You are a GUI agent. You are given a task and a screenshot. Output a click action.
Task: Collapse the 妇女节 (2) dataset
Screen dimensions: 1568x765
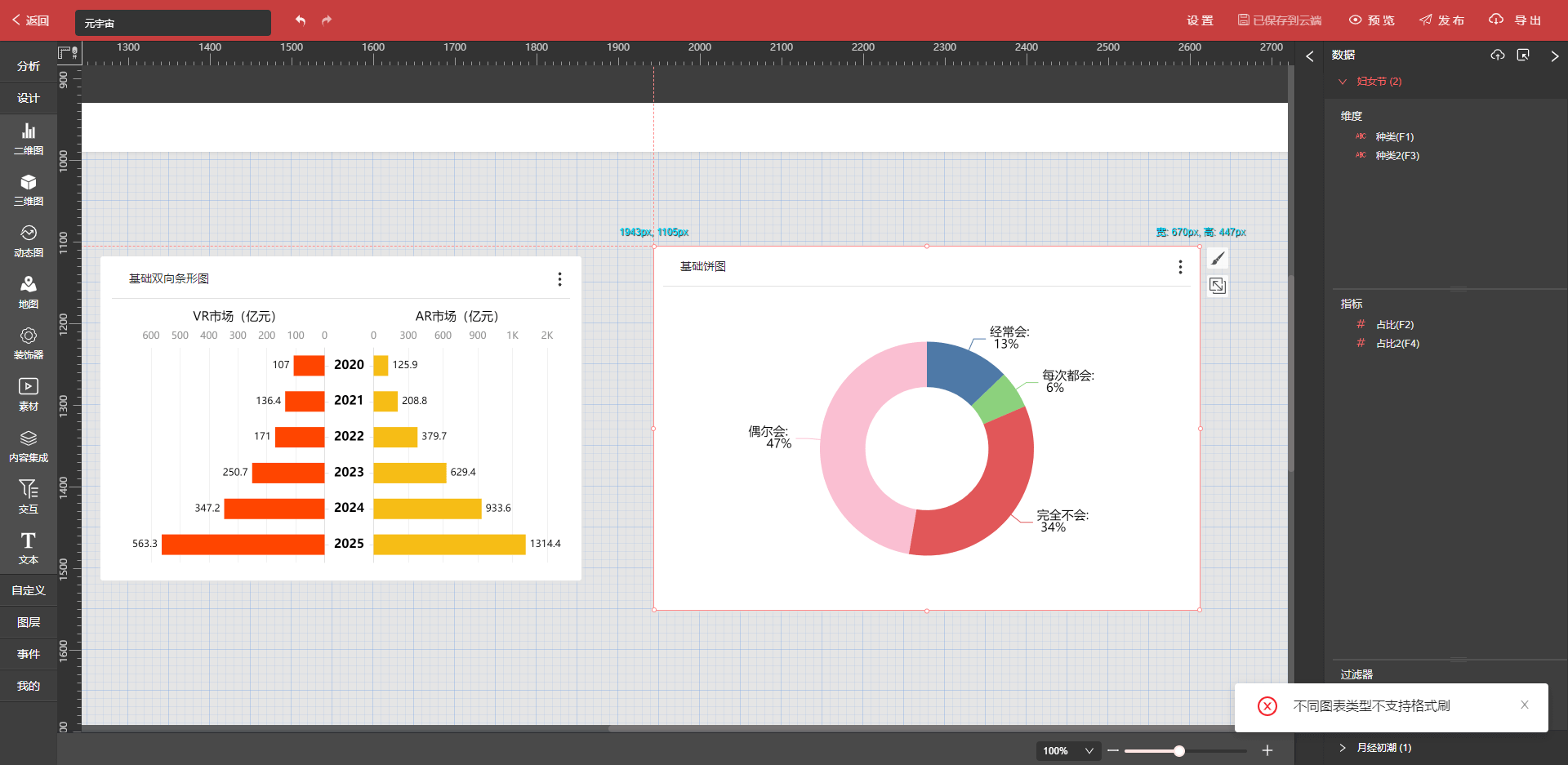tap(1343, 82)
